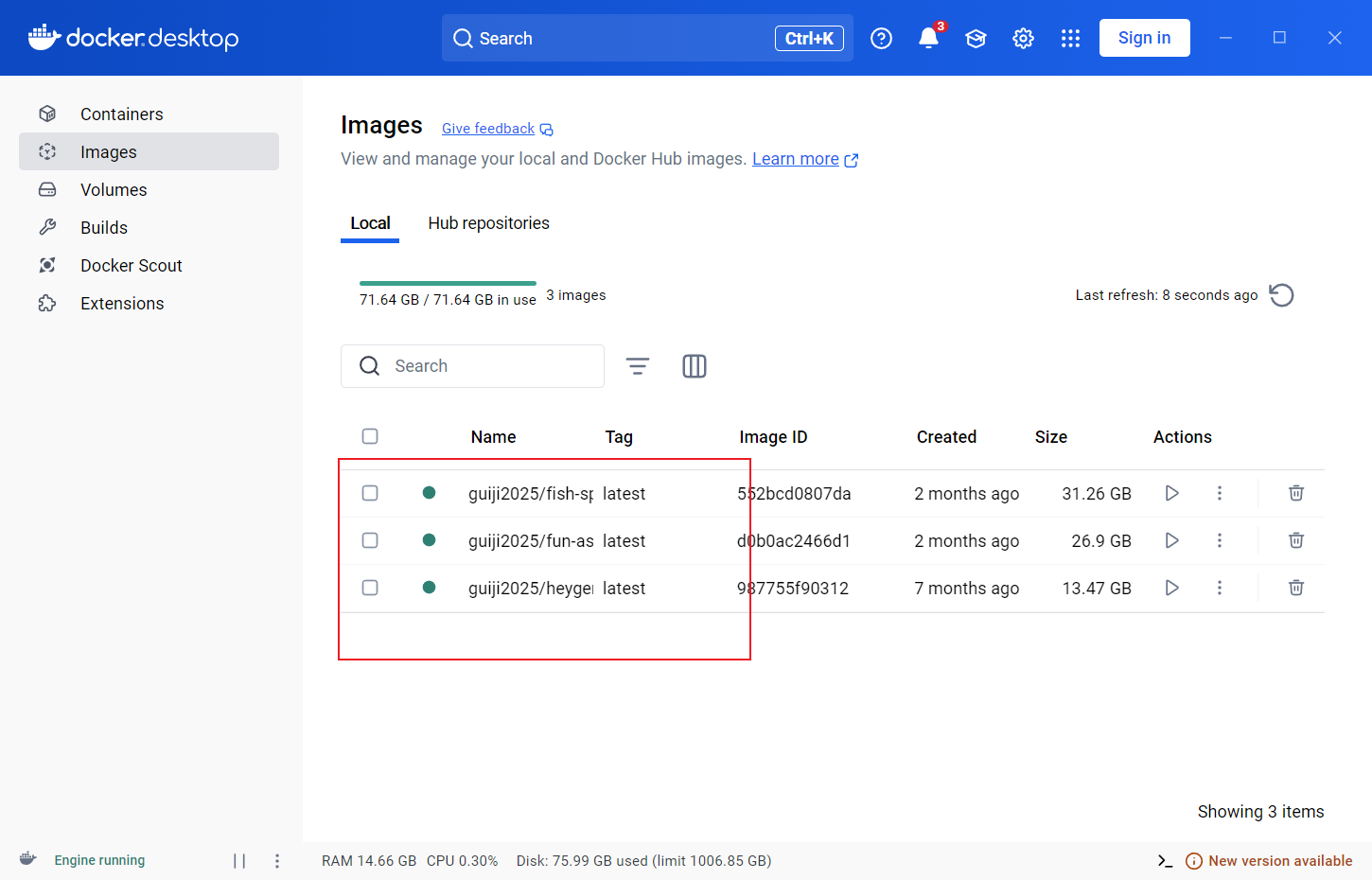Delete the guiji2025/heygei image
Image resolution: width=1372 pixels, height=880 pixels.
click(1296, 588)
